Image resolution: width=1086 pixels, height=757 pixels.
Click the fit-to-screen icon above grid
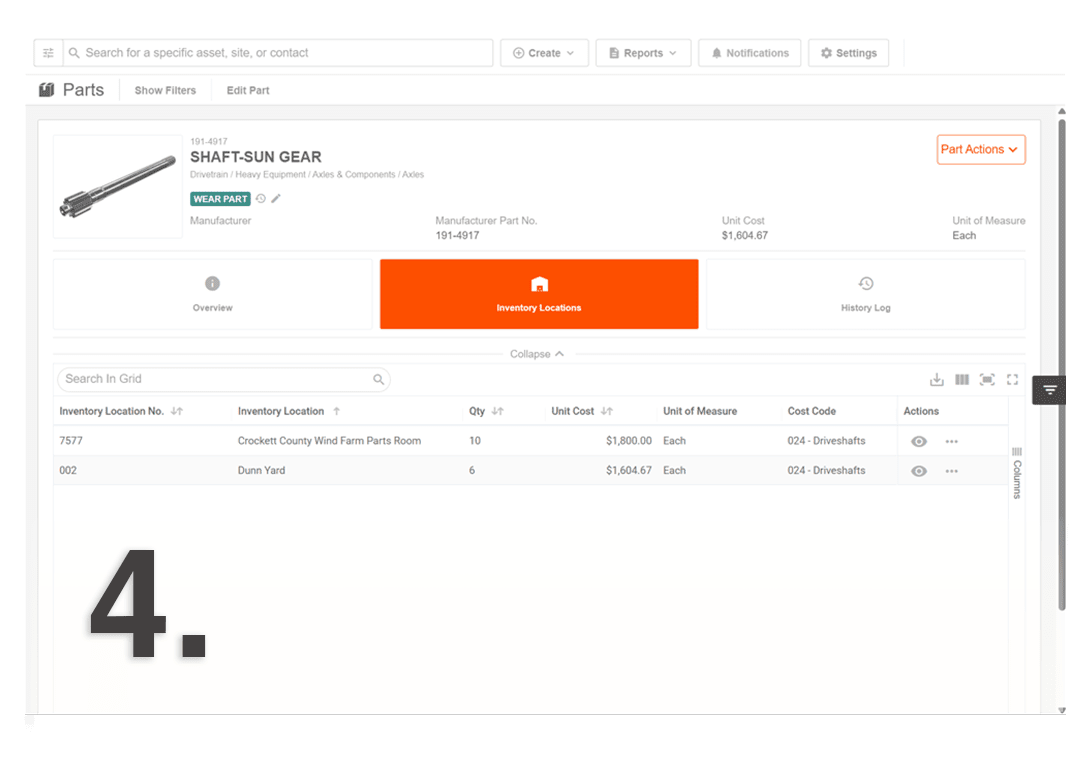coord(987,379)
